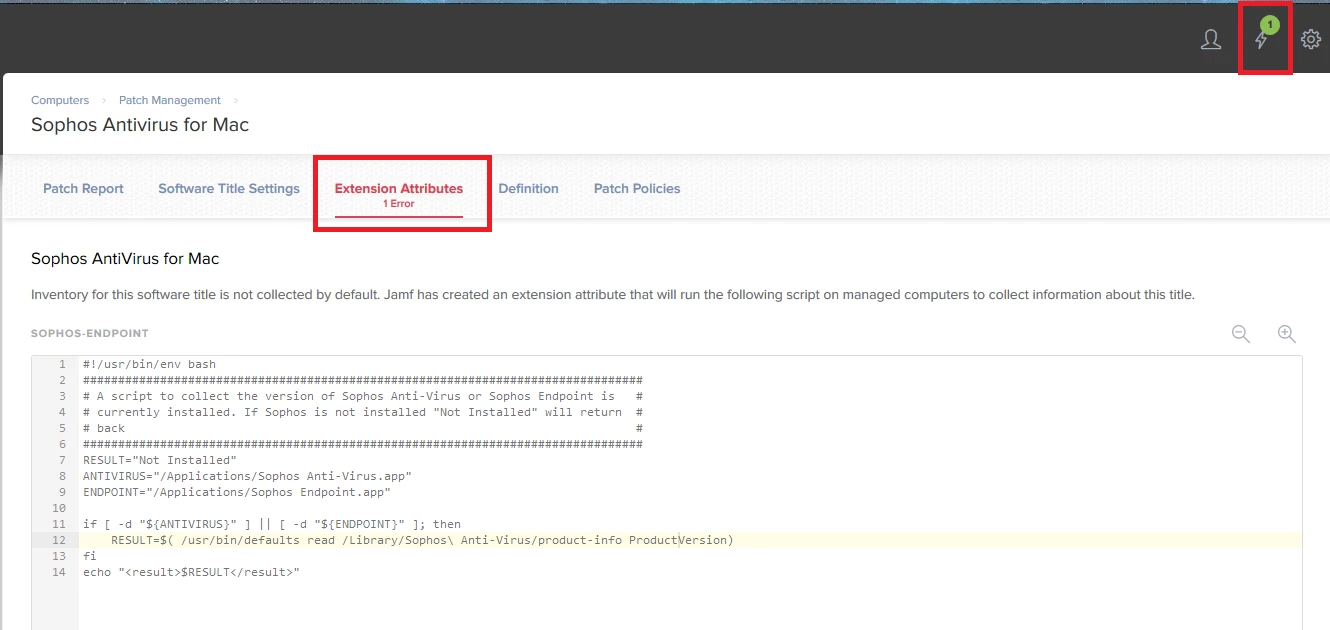Open the user account icon
The image size is (1330, 630).
click(1211, 39)
